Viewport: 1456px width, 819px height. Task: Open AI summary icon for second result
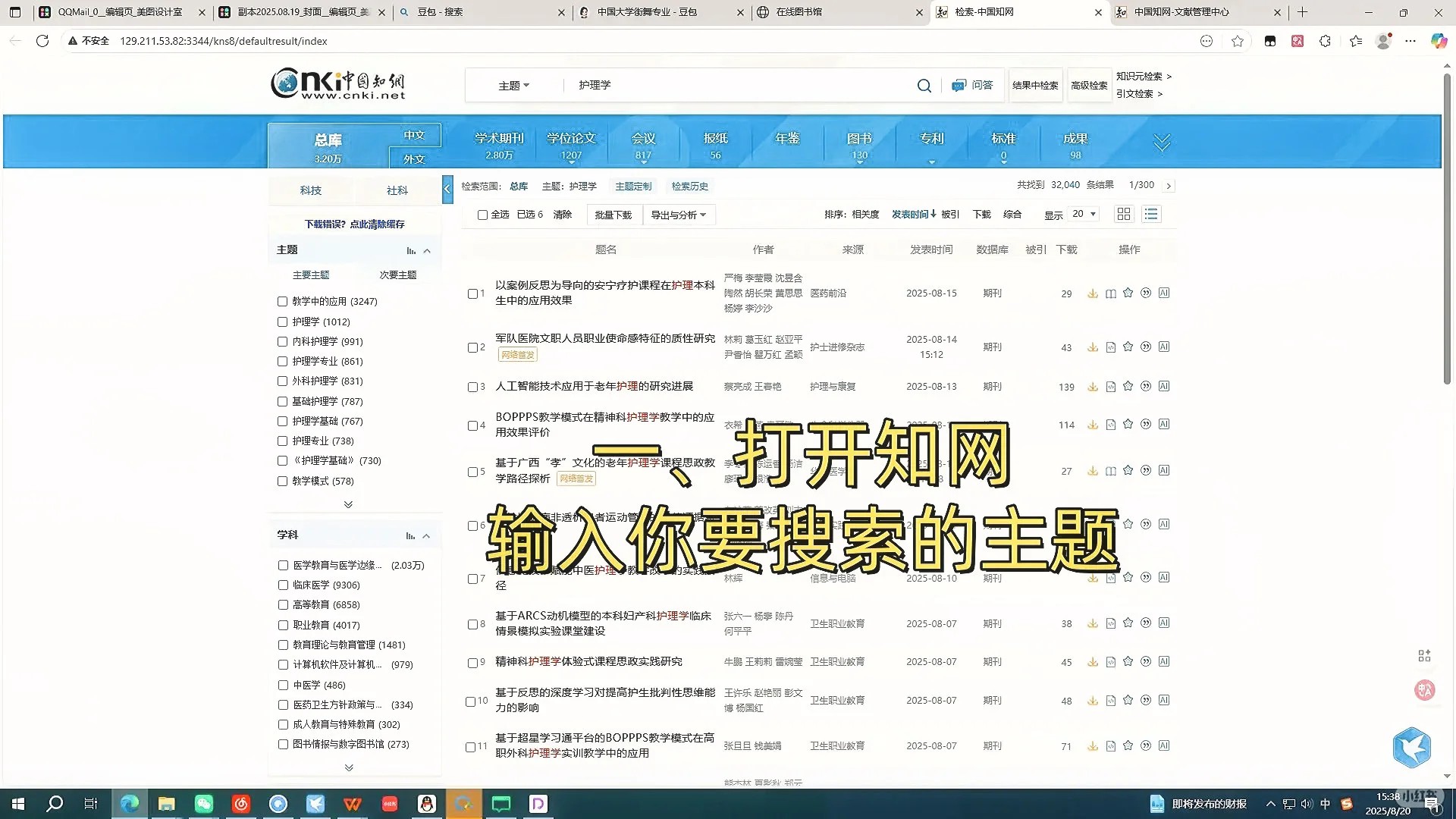[x=1164, y=347]
